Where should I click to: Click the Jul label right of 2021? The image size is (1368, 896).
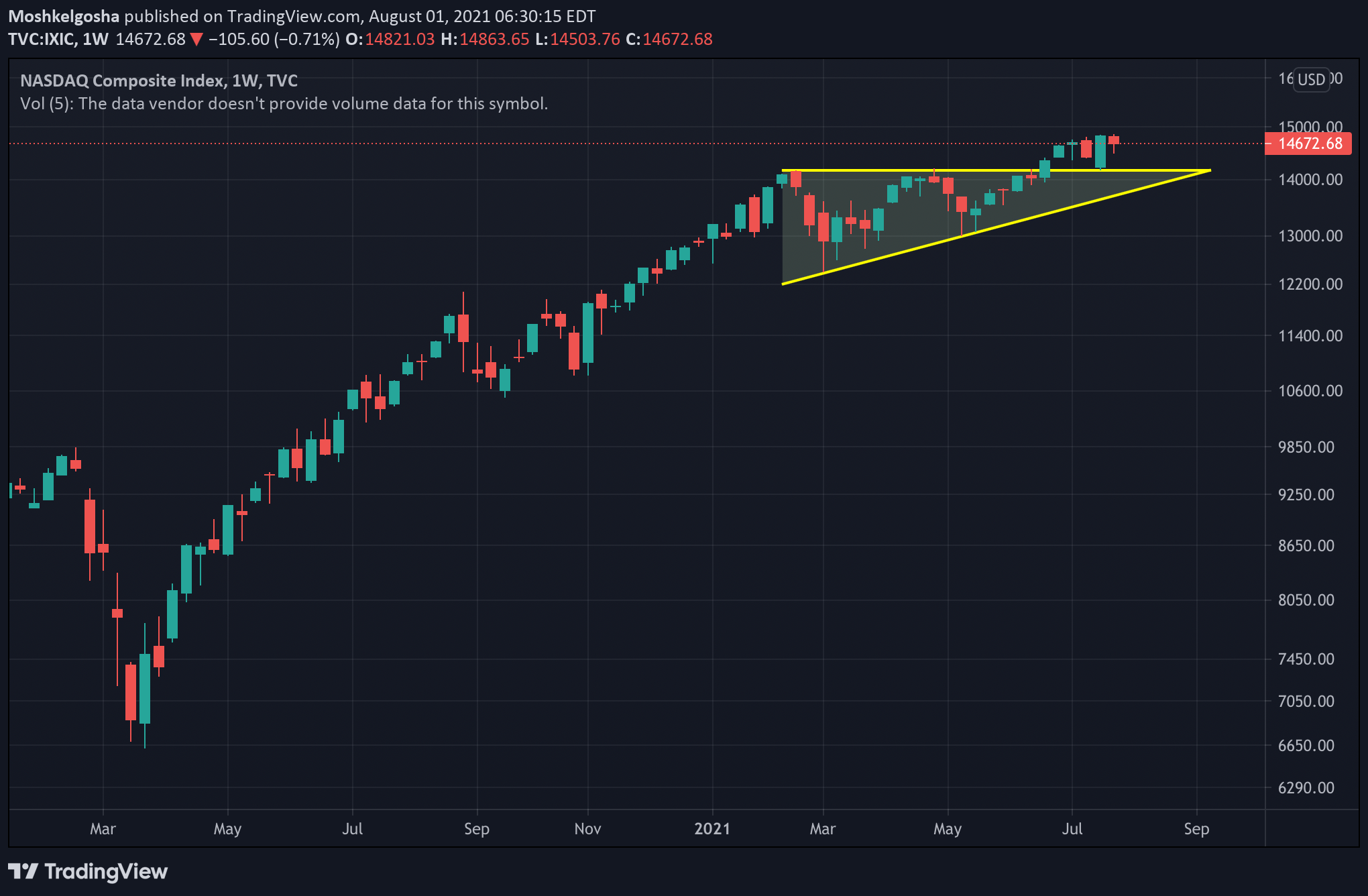1072,829
